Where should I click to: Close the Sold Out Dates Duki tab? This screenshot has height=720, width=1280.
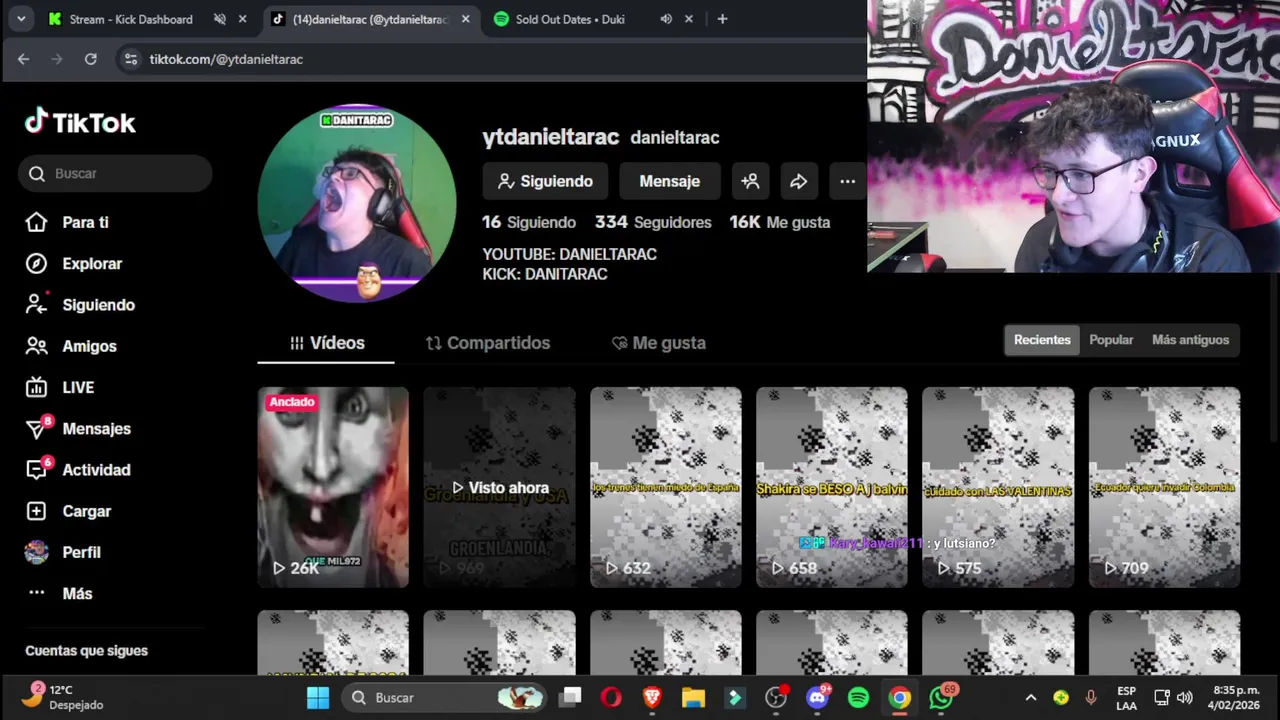[x=689, y=19]
